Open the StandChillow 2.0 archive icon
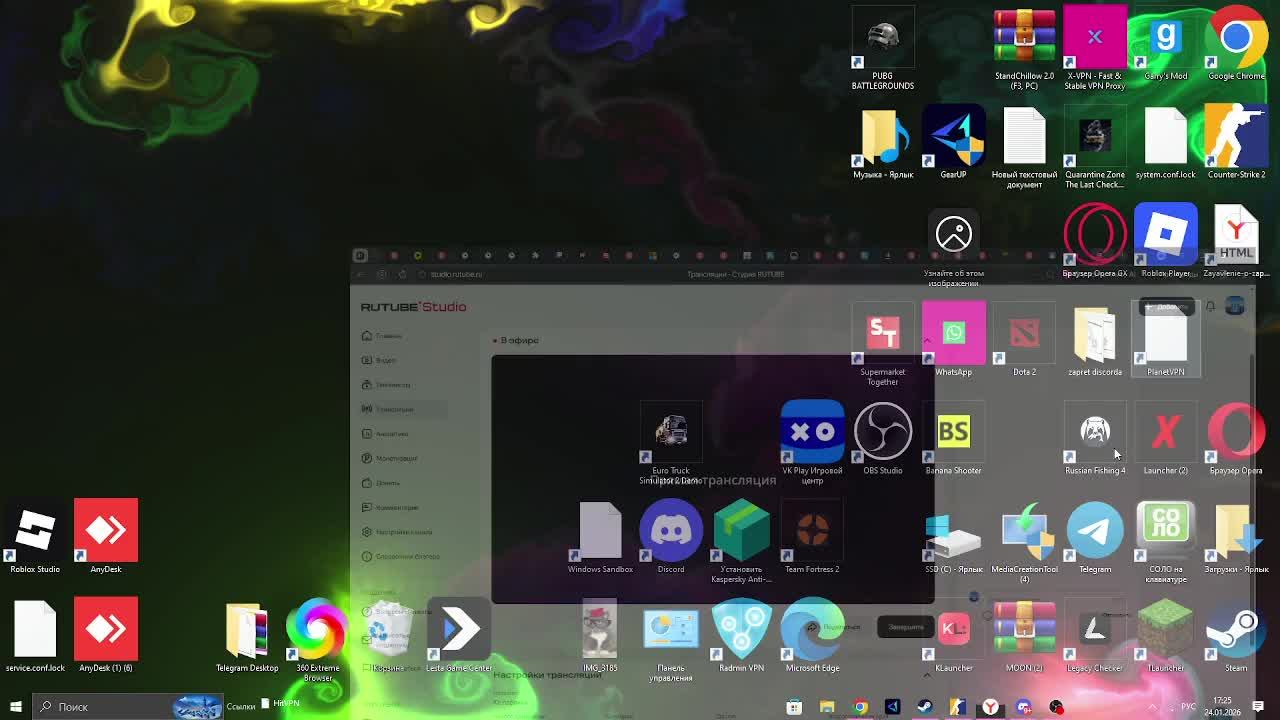The image size is (1280, 720). point(1024,38)
